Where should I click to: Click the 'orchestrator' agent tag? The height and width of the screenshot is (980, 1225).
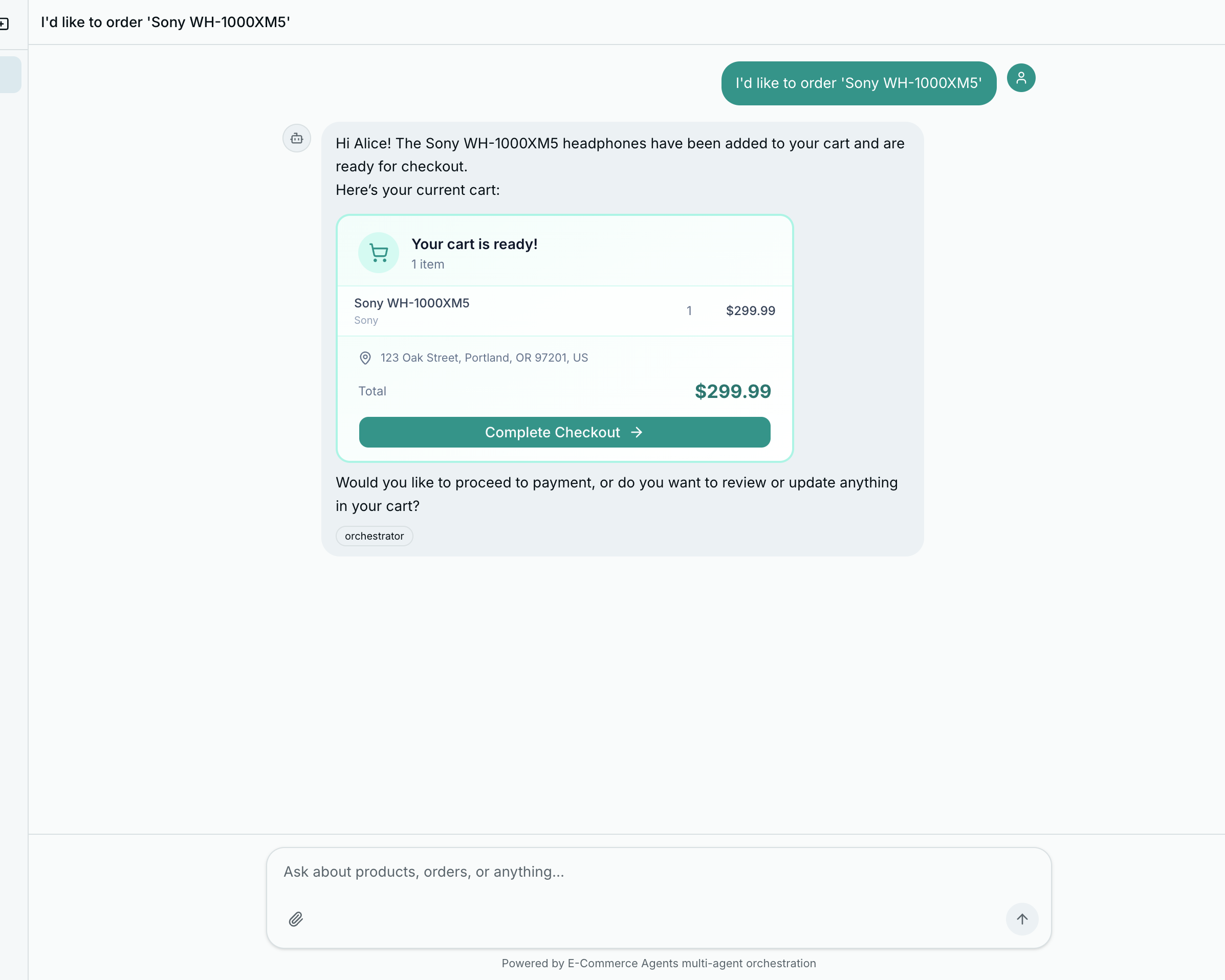pyautogui.click(x=374, y=536)
